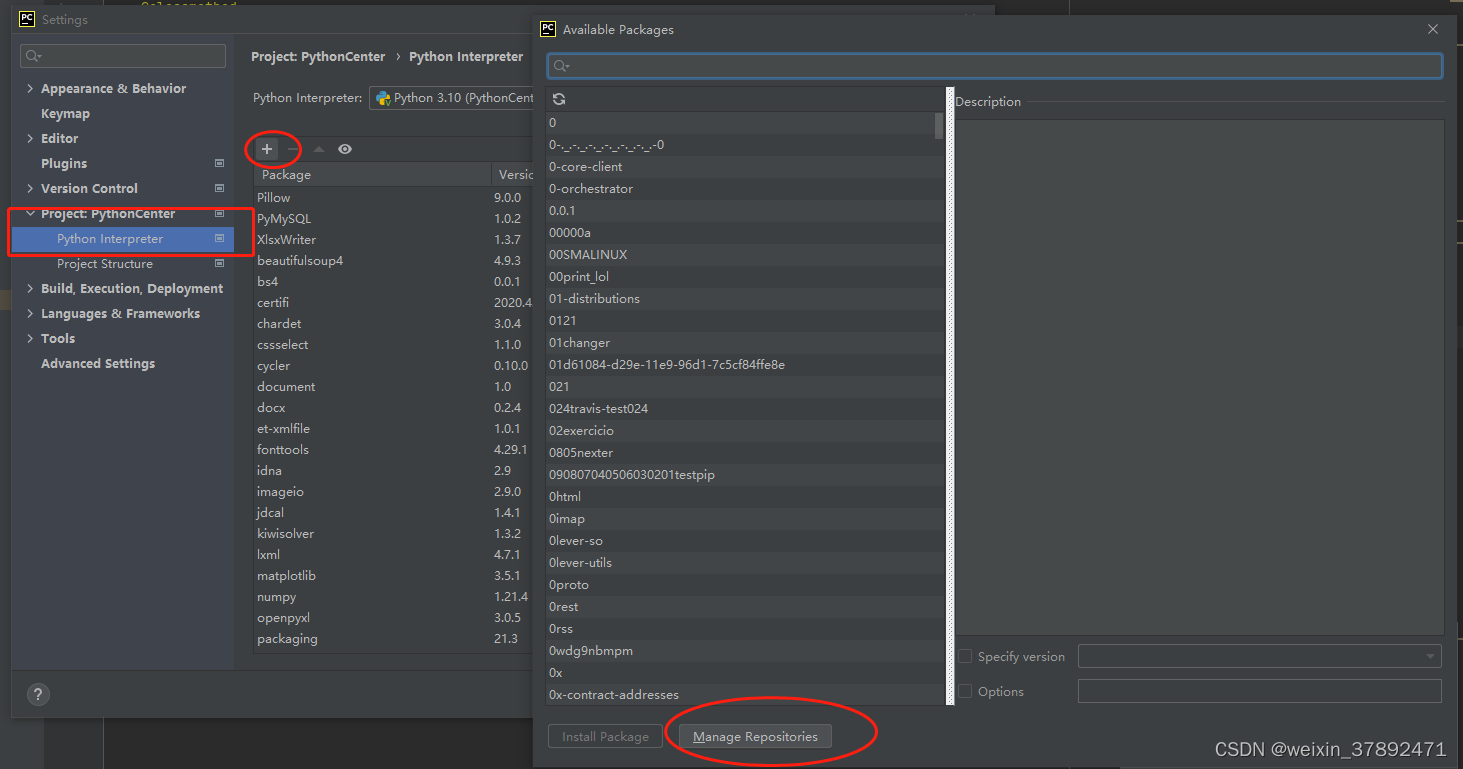Open the Keymap settings page
The height and width of the screenshot is (769, 1463).
point(65,113)
